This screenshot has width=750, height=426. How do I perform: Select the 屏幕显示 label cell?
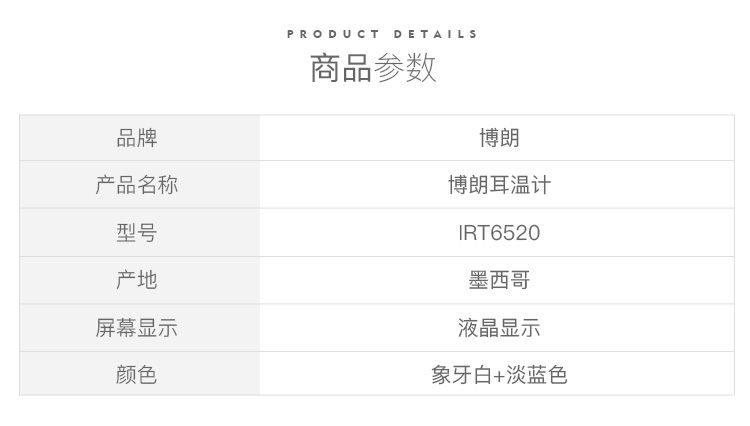pos(137,328)
